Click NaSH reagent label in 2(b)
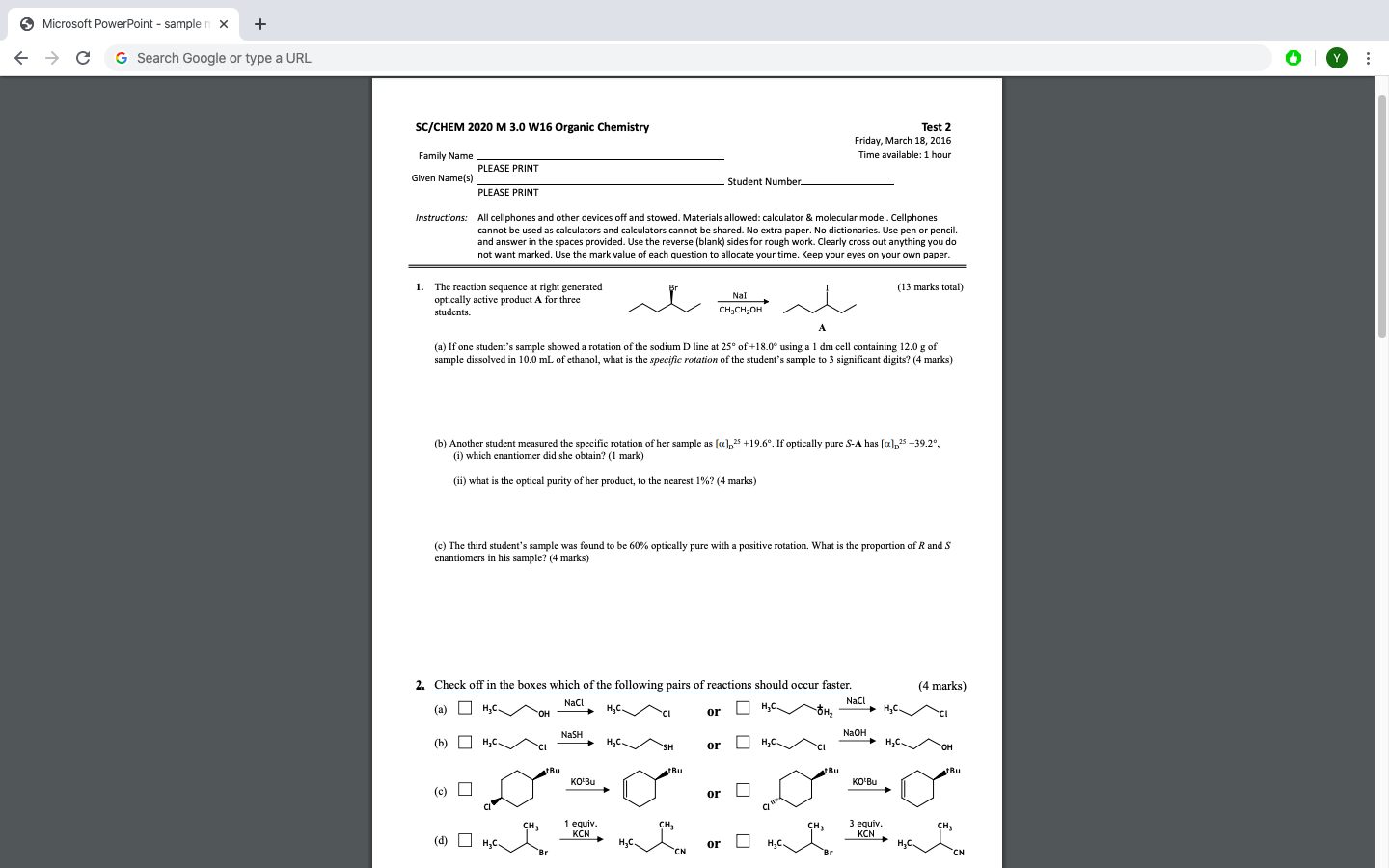Image resolution: width=1389 pixels, height=868 pixels. 572,735
